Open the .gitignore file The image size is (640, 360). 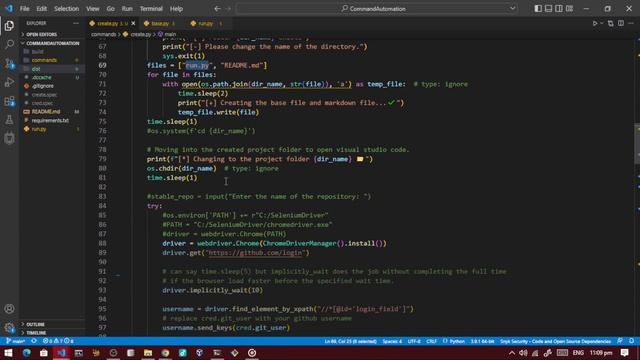(52, 86)
